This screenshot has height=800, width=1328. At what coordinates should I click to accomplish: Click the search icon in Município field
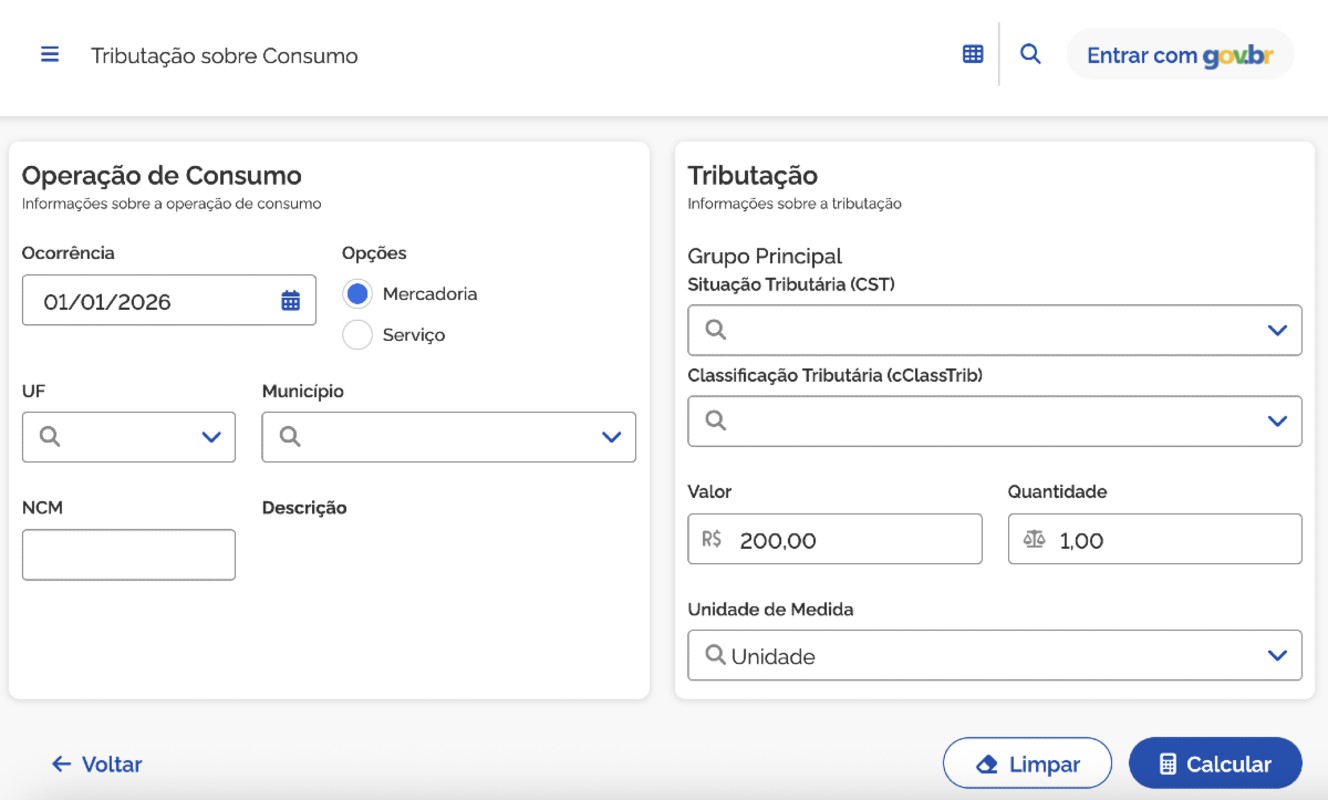pyautogui.click(x=290, y=437)
